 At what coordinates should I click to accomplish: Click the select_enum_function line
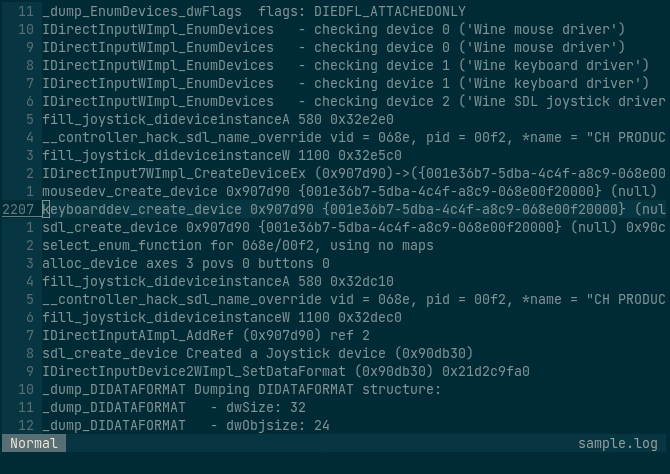coord(238,245)
